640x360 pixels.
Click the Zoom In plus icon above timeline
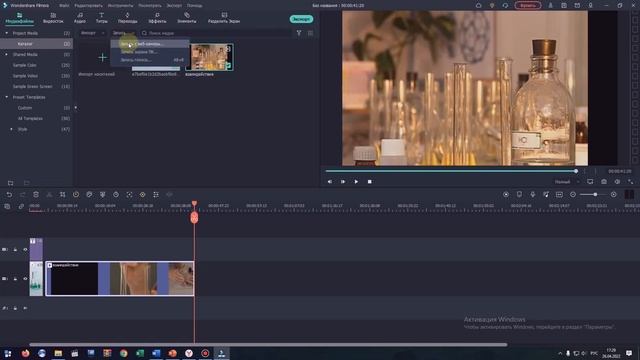pos(613,195)
